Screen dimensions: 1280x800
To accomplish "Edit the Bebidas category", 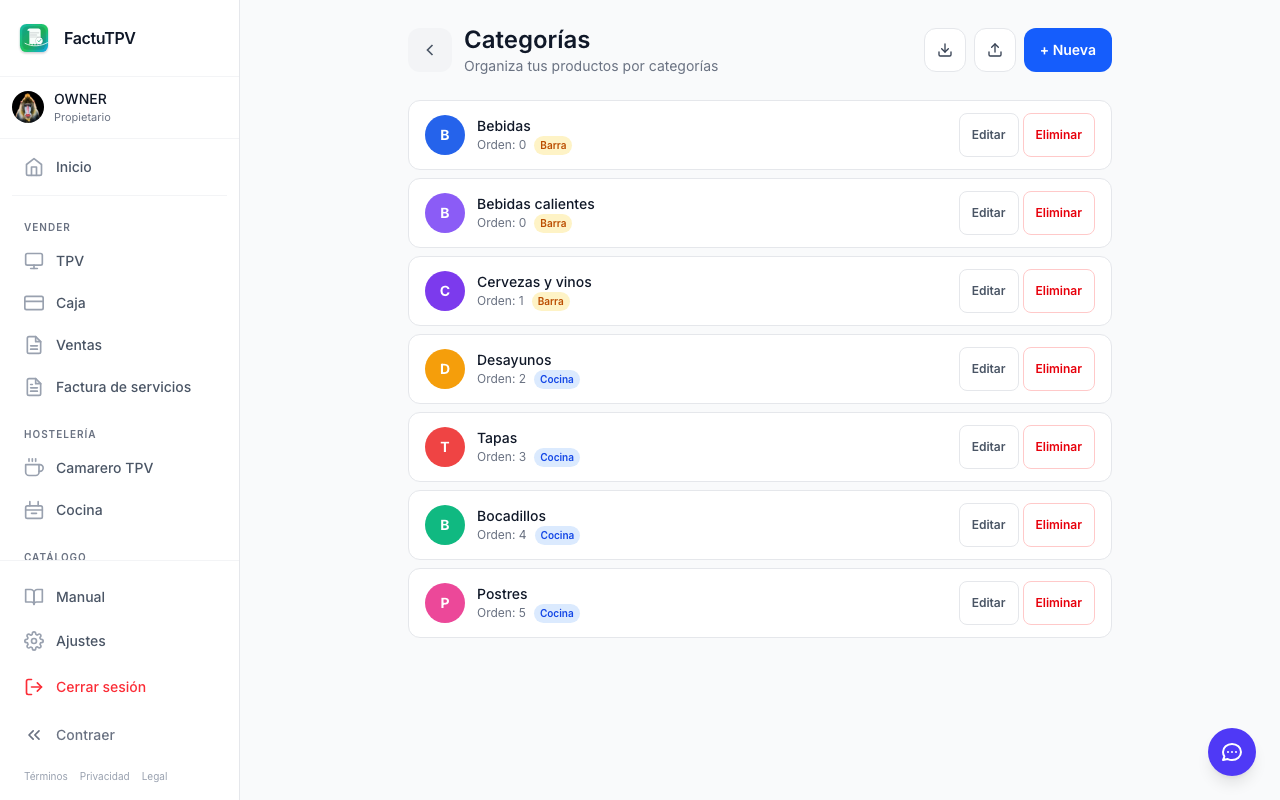I will (989, 135).
